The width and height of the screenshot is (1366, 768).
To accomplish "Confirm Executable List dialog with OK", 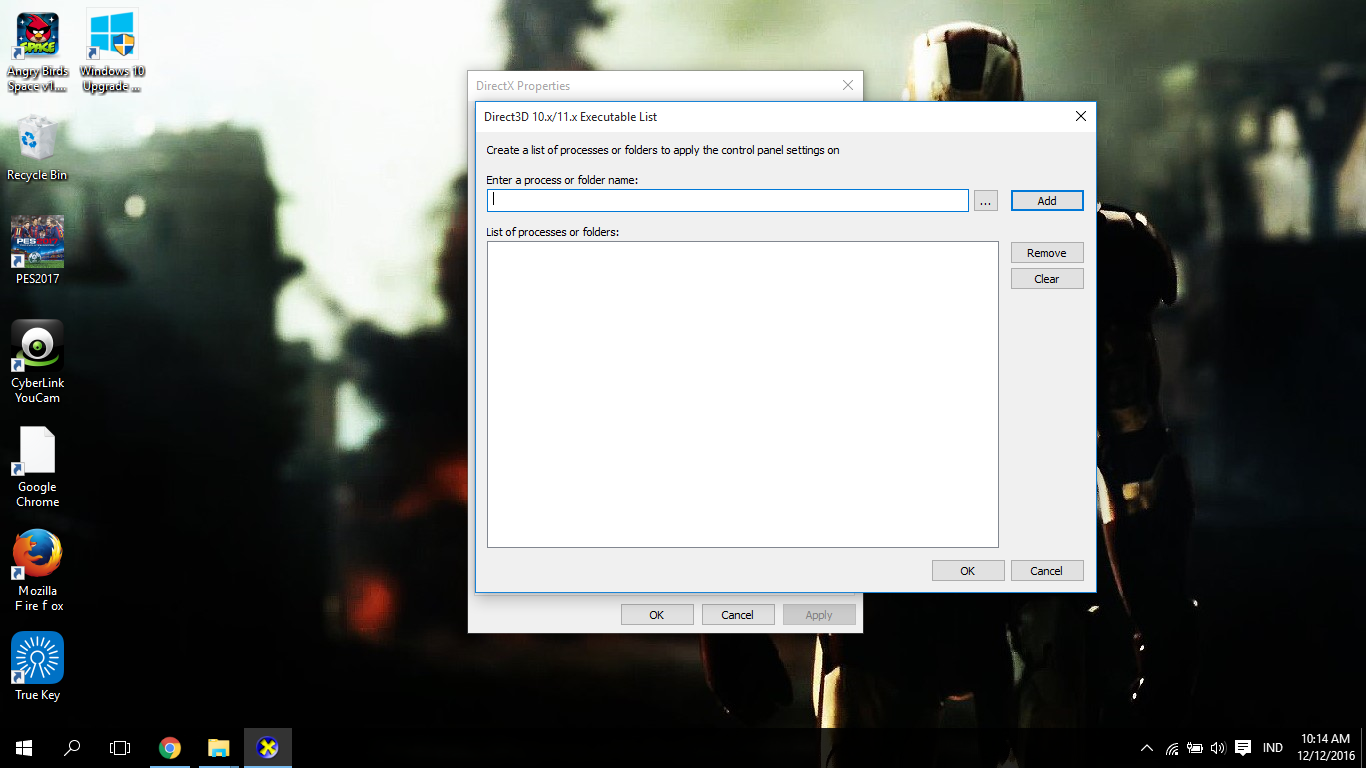I will click(968, 571).
